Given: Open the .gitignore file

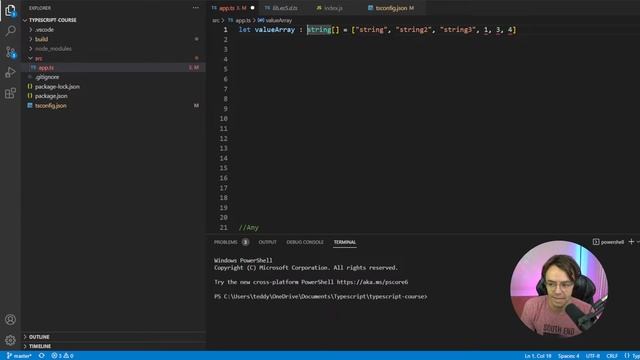Looking at the screenshot, I should point(47,77).
